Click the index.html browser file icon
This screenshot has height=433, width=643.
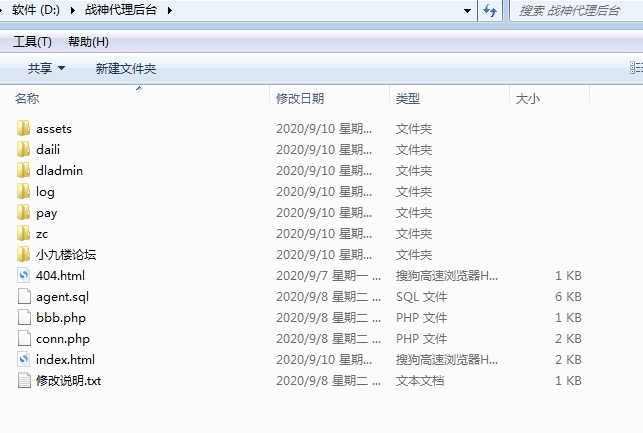click(x=24, y=360)
